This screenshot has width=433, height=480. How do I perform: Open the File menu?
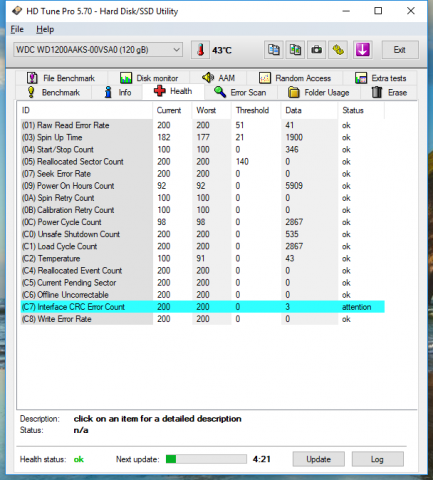17,29
